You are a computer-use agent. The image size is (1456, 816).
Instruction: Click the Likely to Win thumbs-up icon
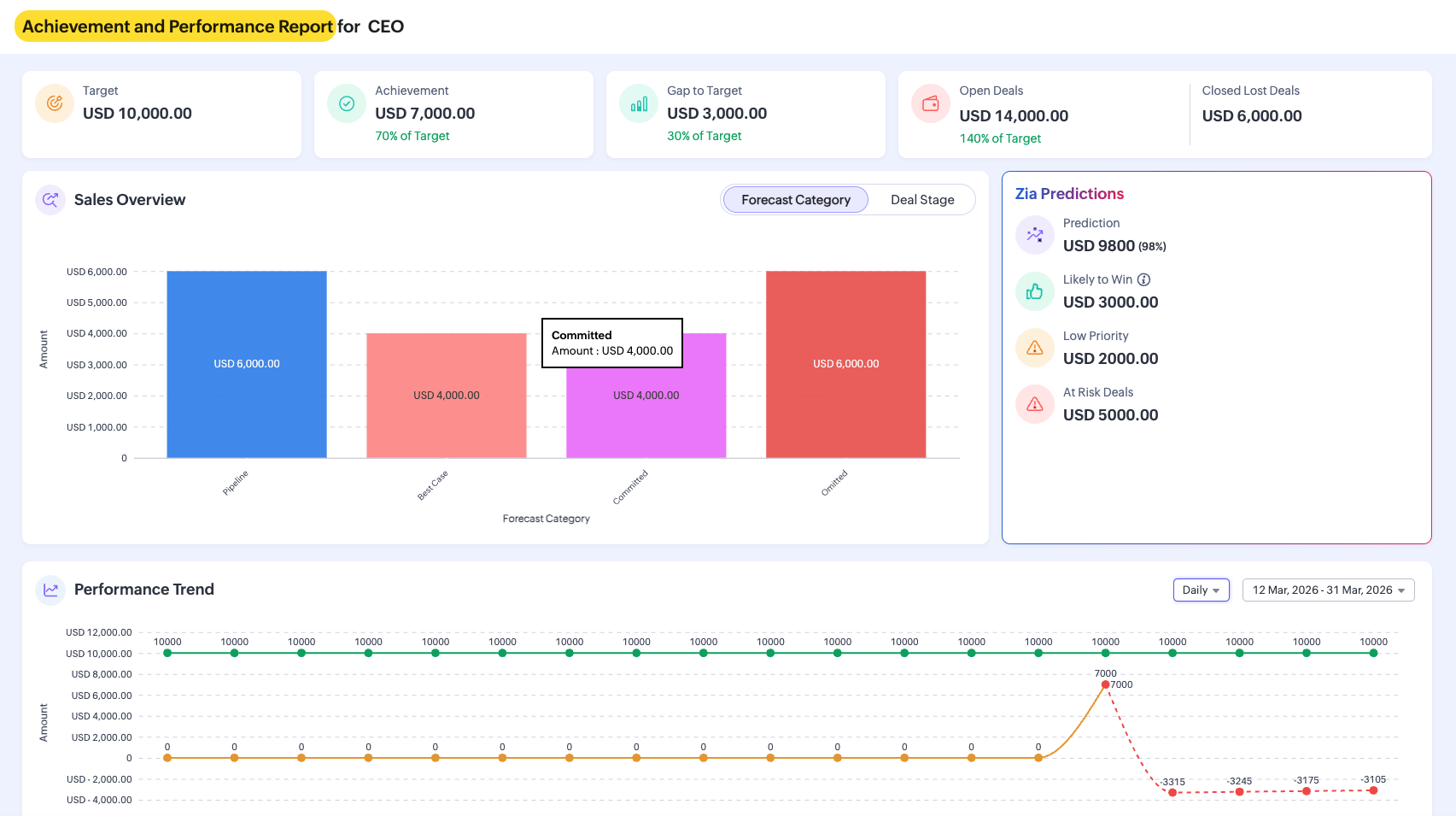pyautogui.click(x=1035, y=291)
